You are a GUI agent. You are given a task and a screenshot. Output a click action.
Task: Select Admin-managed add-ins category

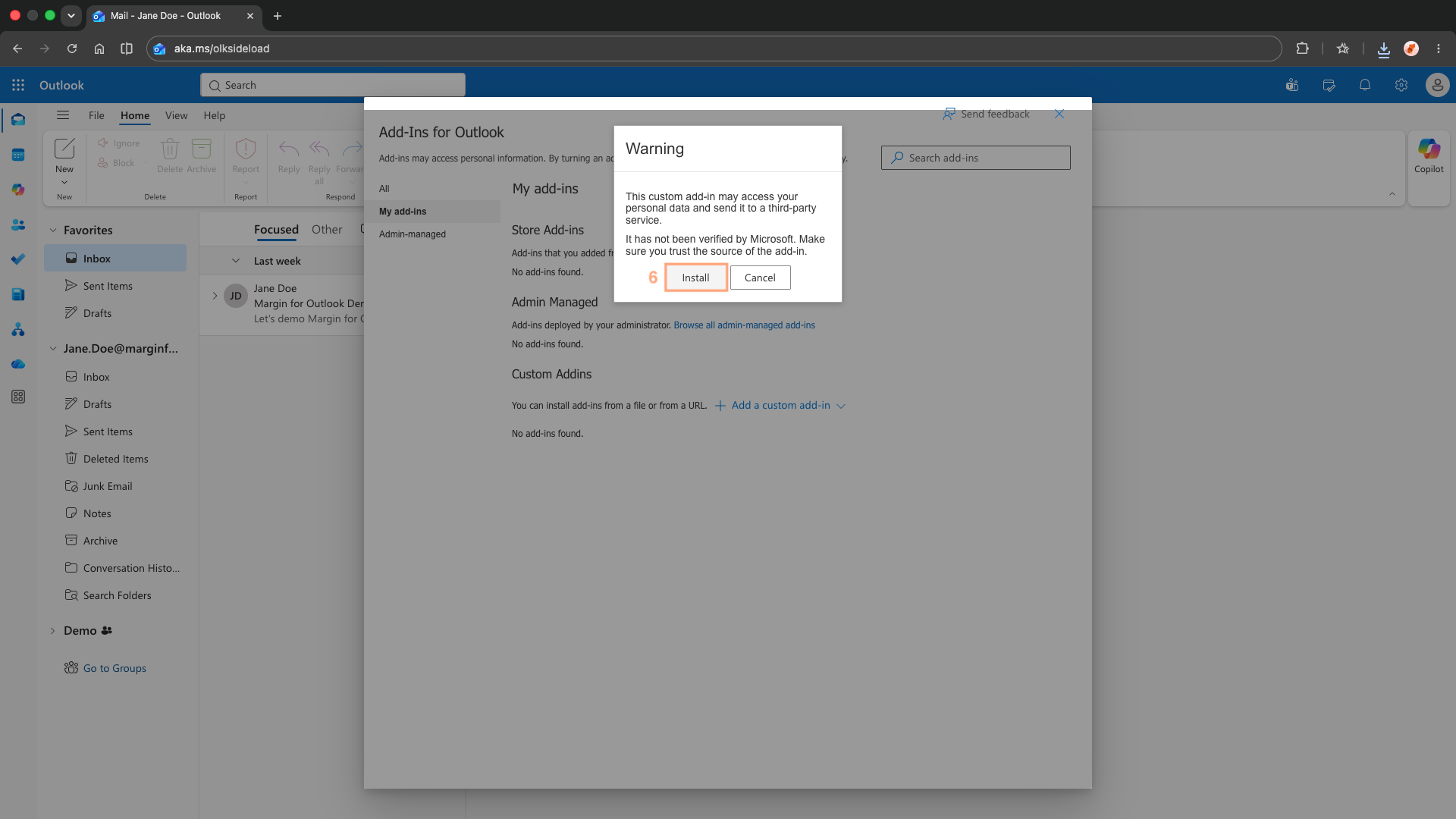point(413,234)
